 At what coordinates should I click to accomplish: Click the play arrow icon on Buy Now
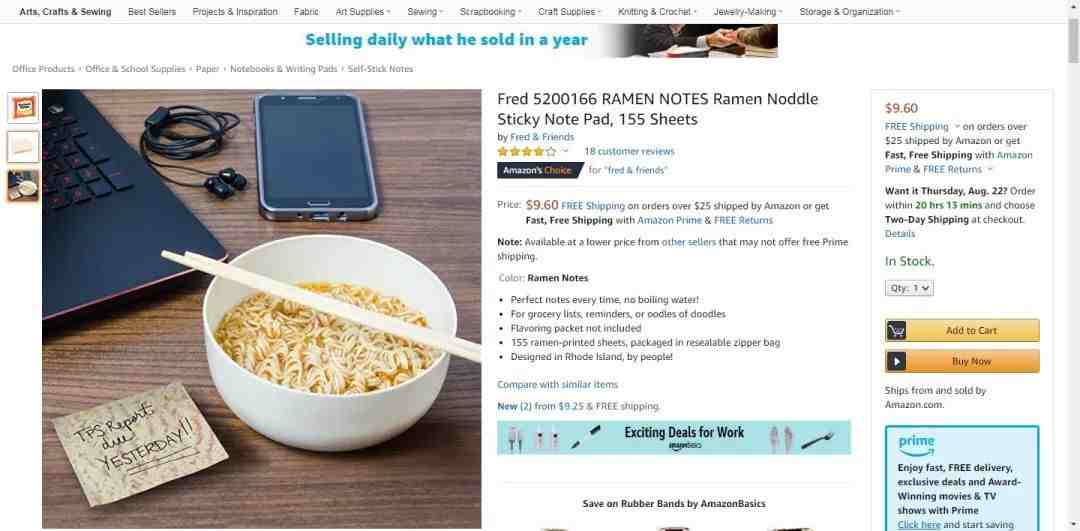click(896, 361)
